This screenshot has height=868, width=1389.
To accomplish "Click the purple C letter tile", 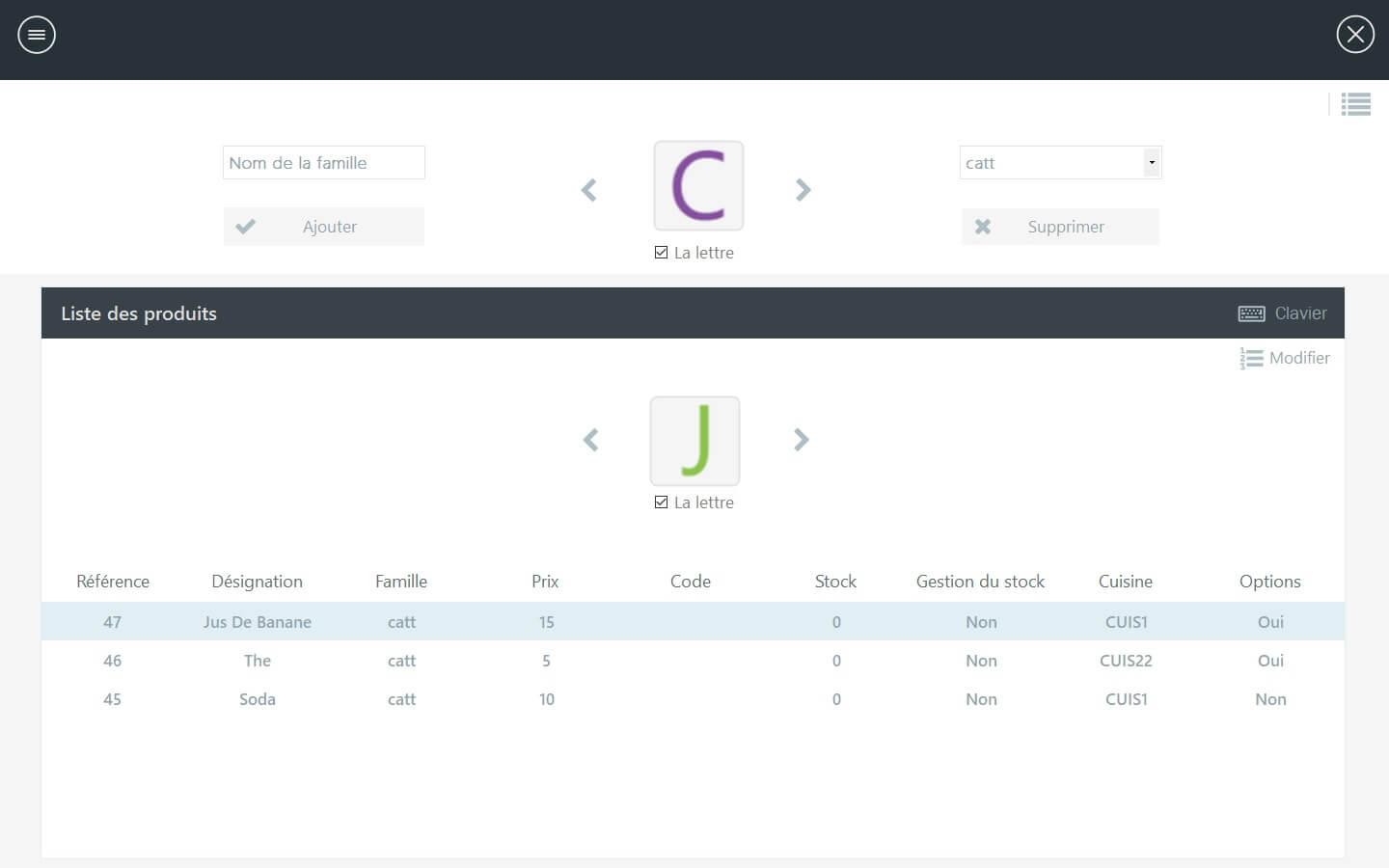I will [698, 185].
